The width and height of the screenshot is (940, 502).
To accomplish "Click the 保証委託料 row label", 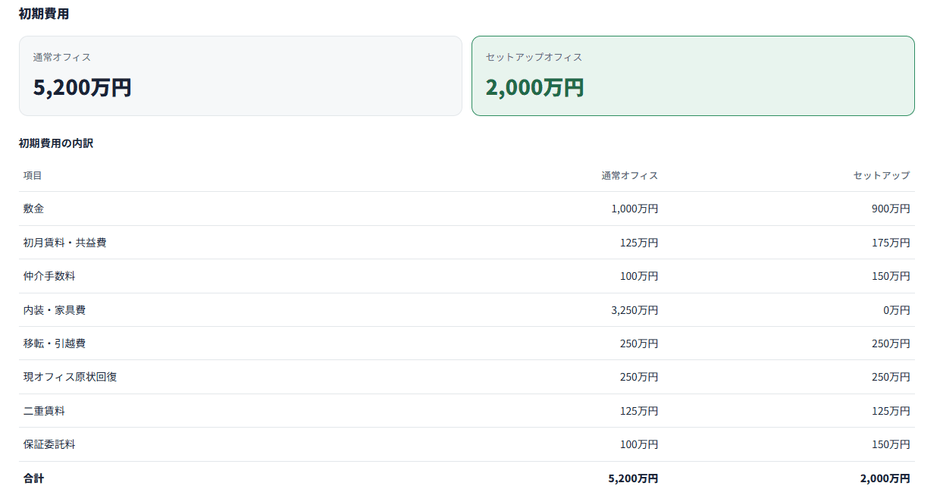I will click(x=49, y=444).
